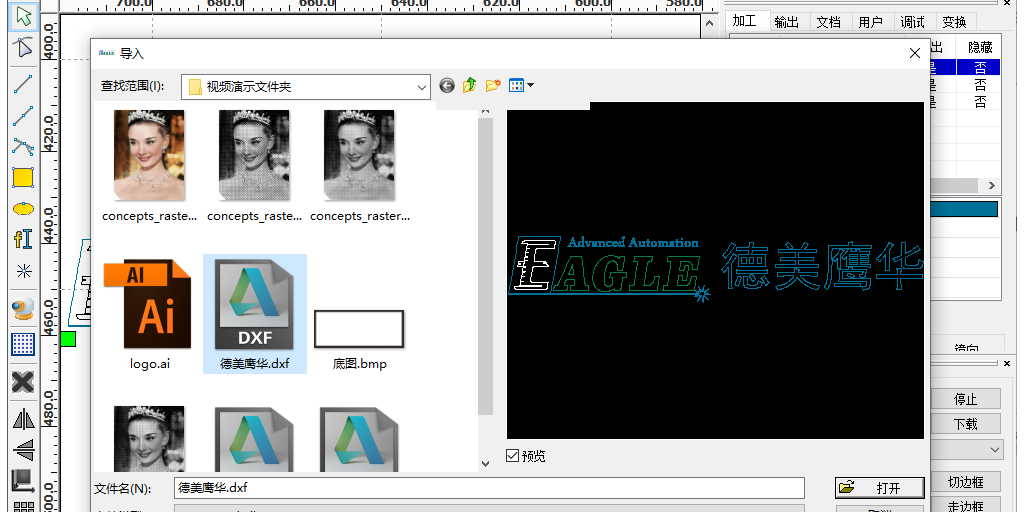Click the highlighted 否 cell in 隐藏 column
Image resolution: width=1024 pixels, height=512 pixels.
tap(978, 67)
